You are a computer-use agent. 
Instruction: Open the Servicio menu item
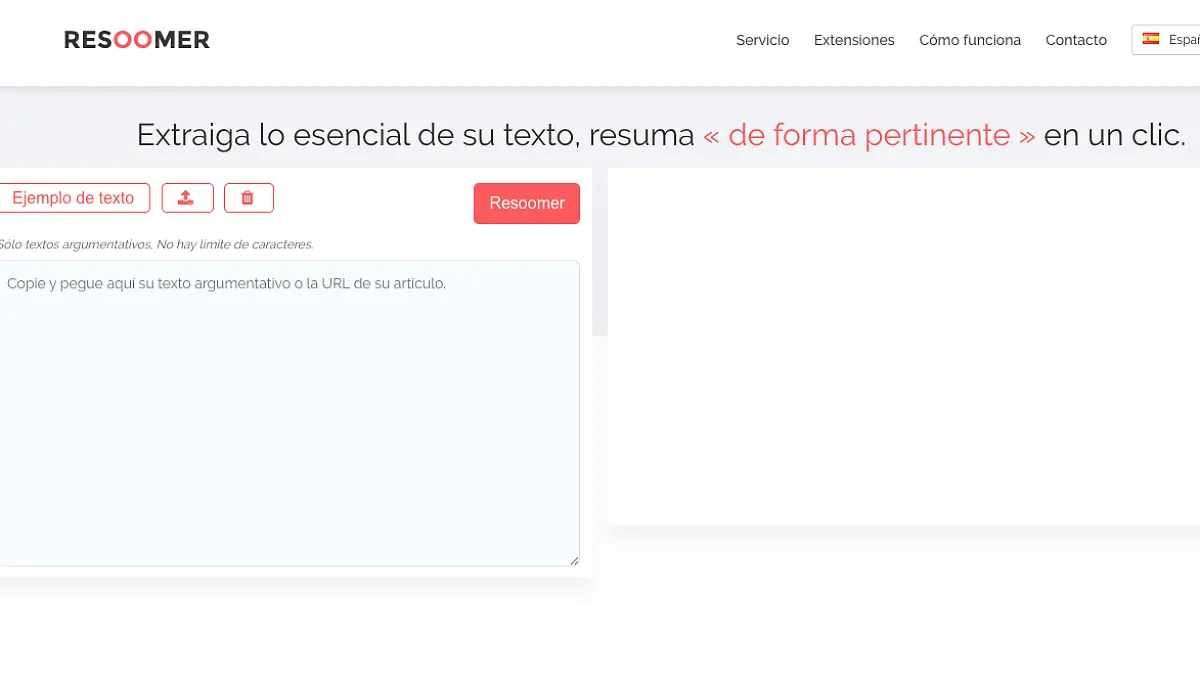point(762,40)
